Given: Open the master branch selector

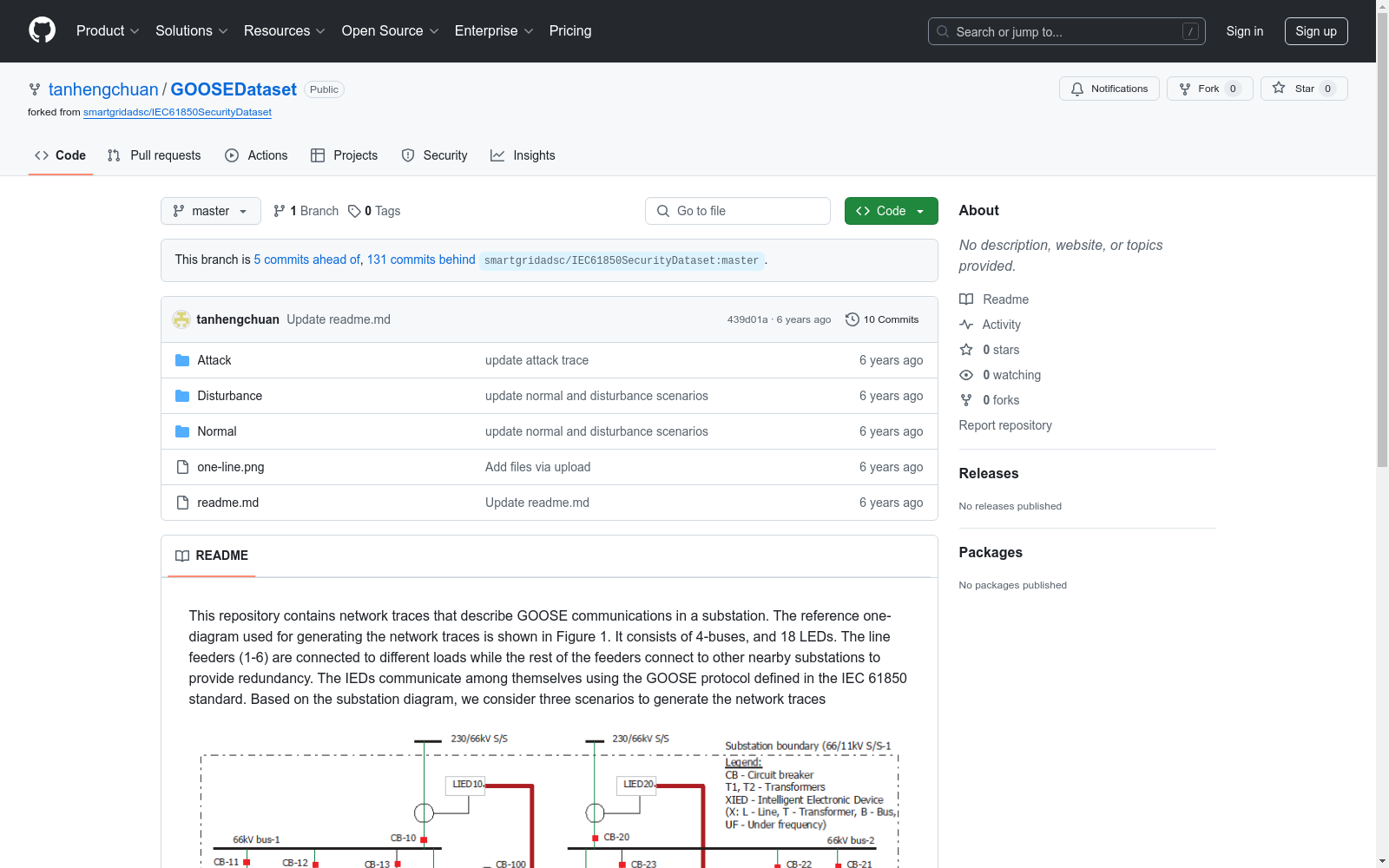Looking at the screenshot, I should (211, 211).
